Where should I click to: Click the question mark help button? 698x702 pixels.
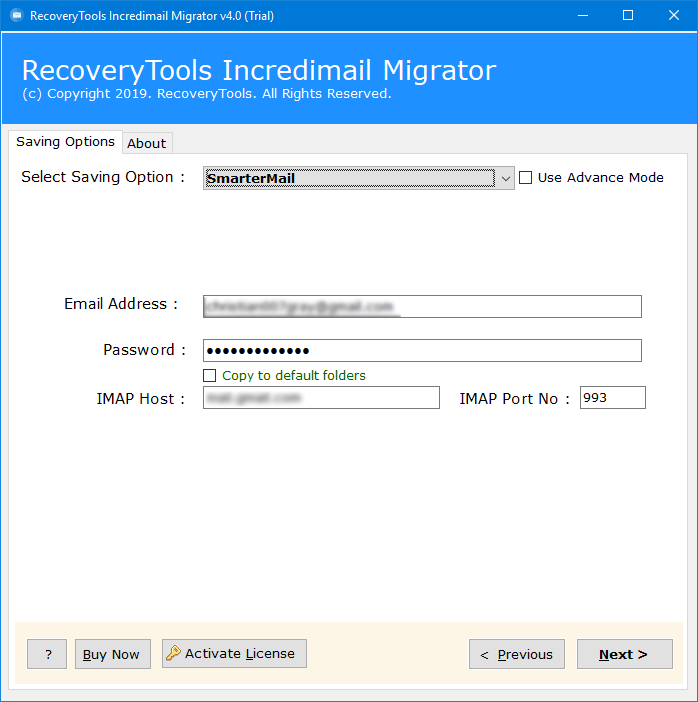click(47, 654)
